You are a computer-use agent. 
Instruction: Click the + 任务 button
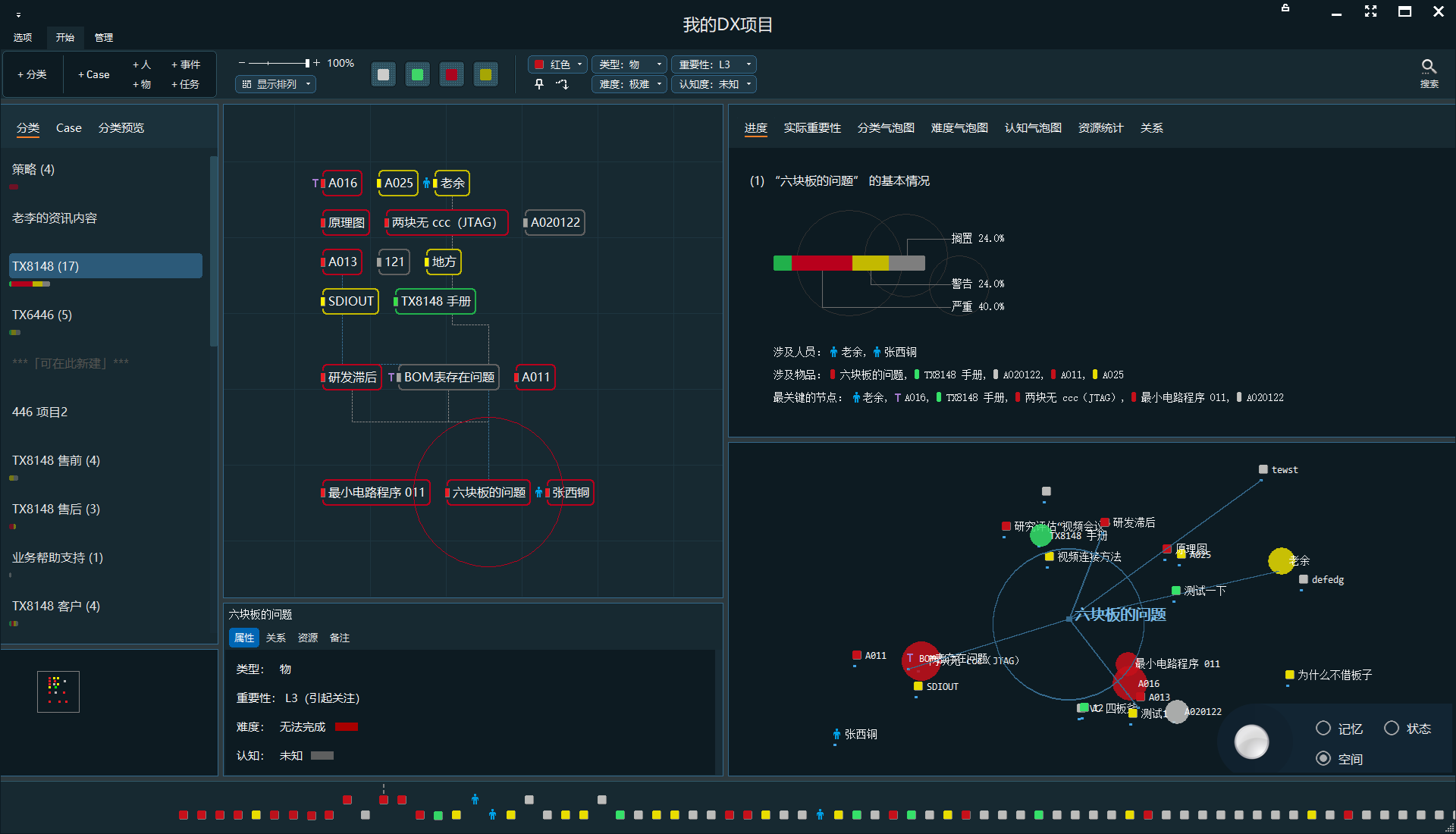[186, 84]
